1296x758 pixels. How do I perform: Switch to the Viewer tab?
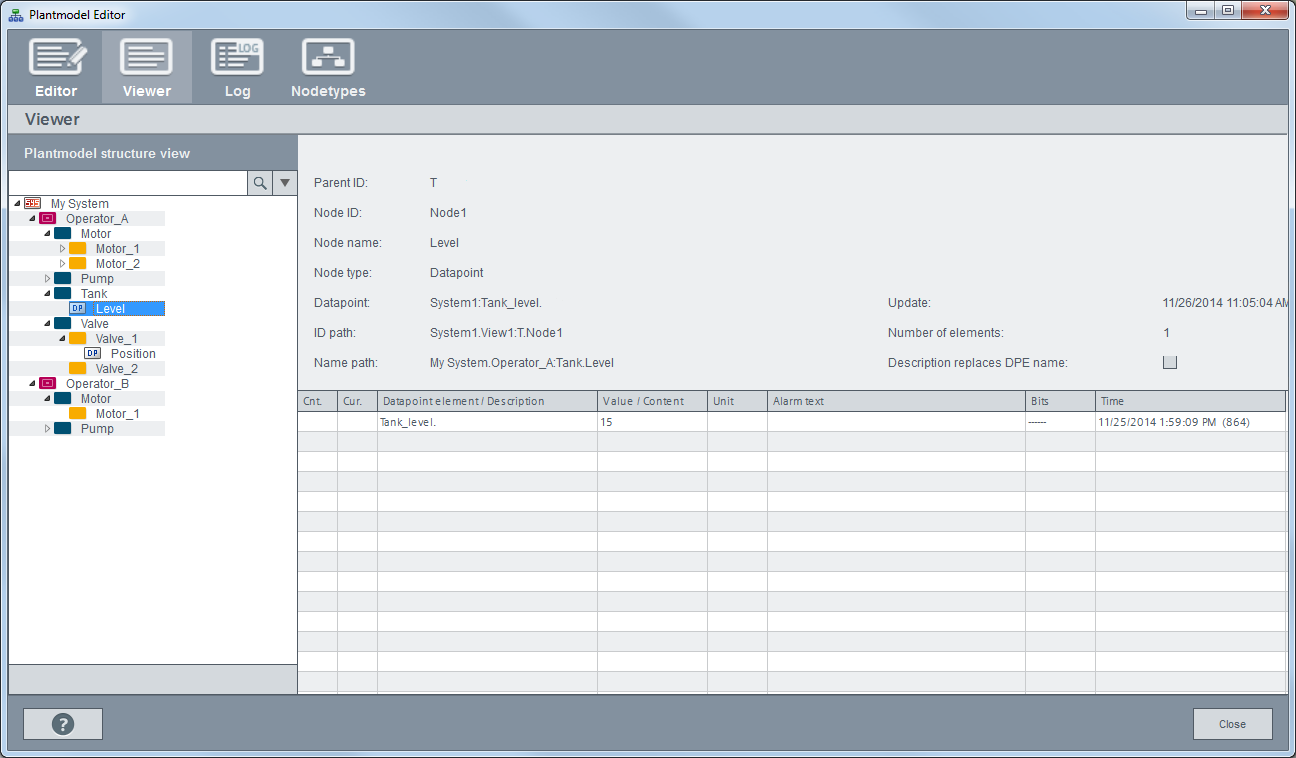pyautogui.click(x=147, y=68)
